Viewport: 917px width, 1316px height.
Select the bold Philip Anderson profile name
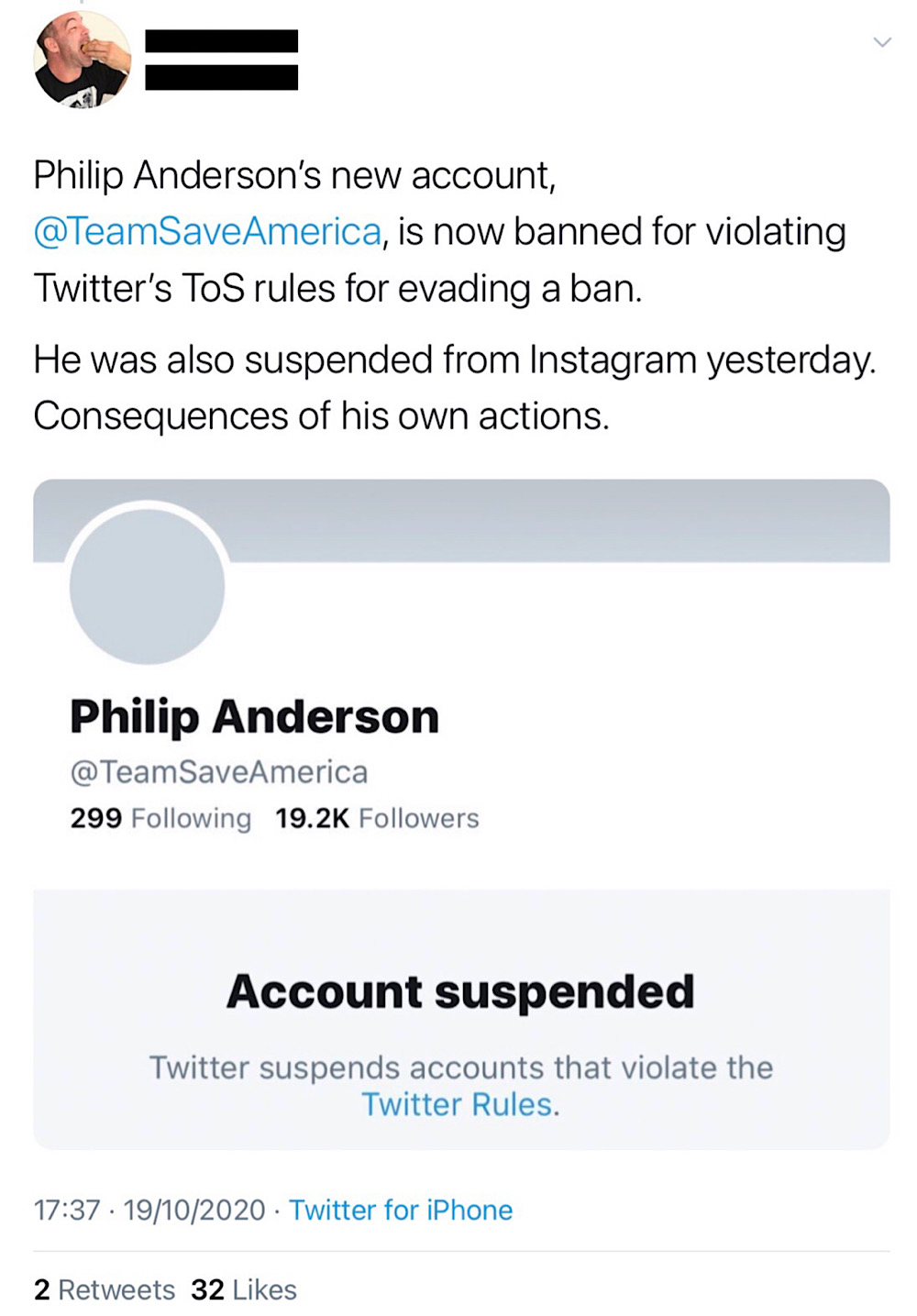click(254, 717)
